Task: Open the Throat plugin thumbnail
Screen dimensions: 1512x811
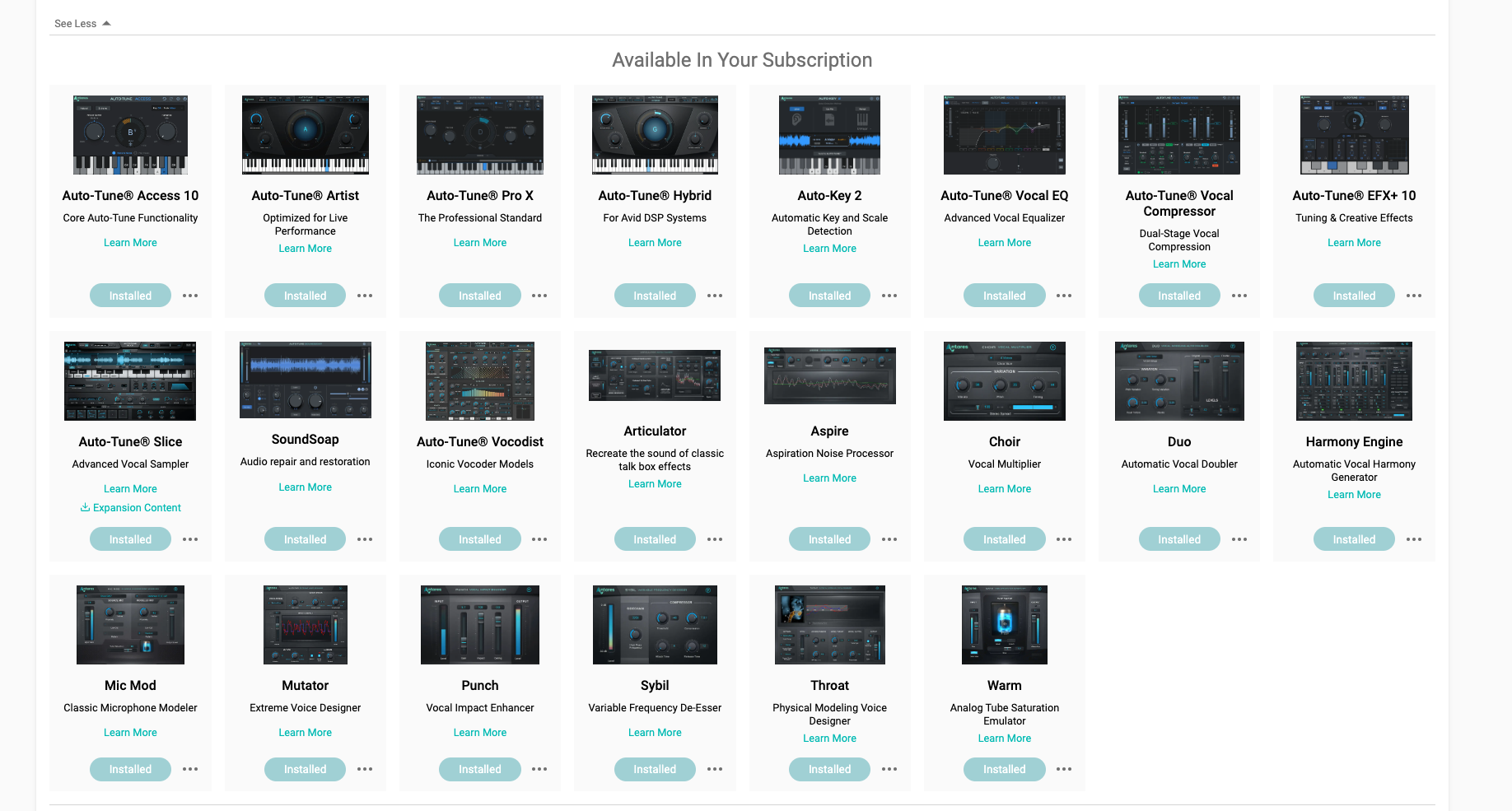Action: (829, 625)
